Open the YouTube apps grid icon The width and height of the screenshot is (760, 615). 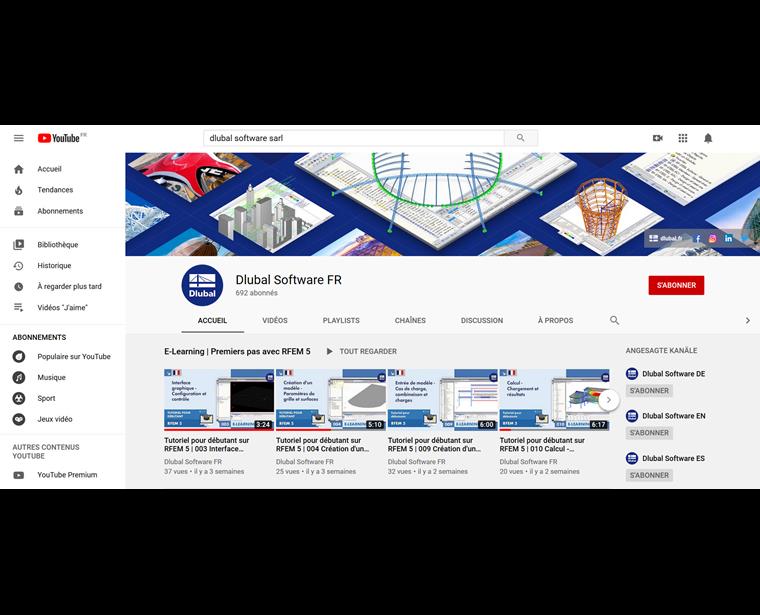[683, 138]
